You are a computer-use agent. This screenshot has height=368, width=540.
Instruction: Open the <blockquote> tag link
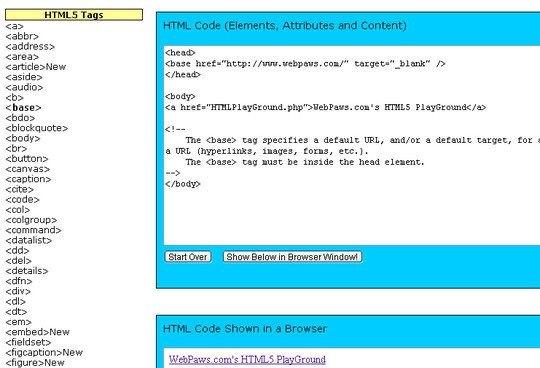(x=37, y=128)
